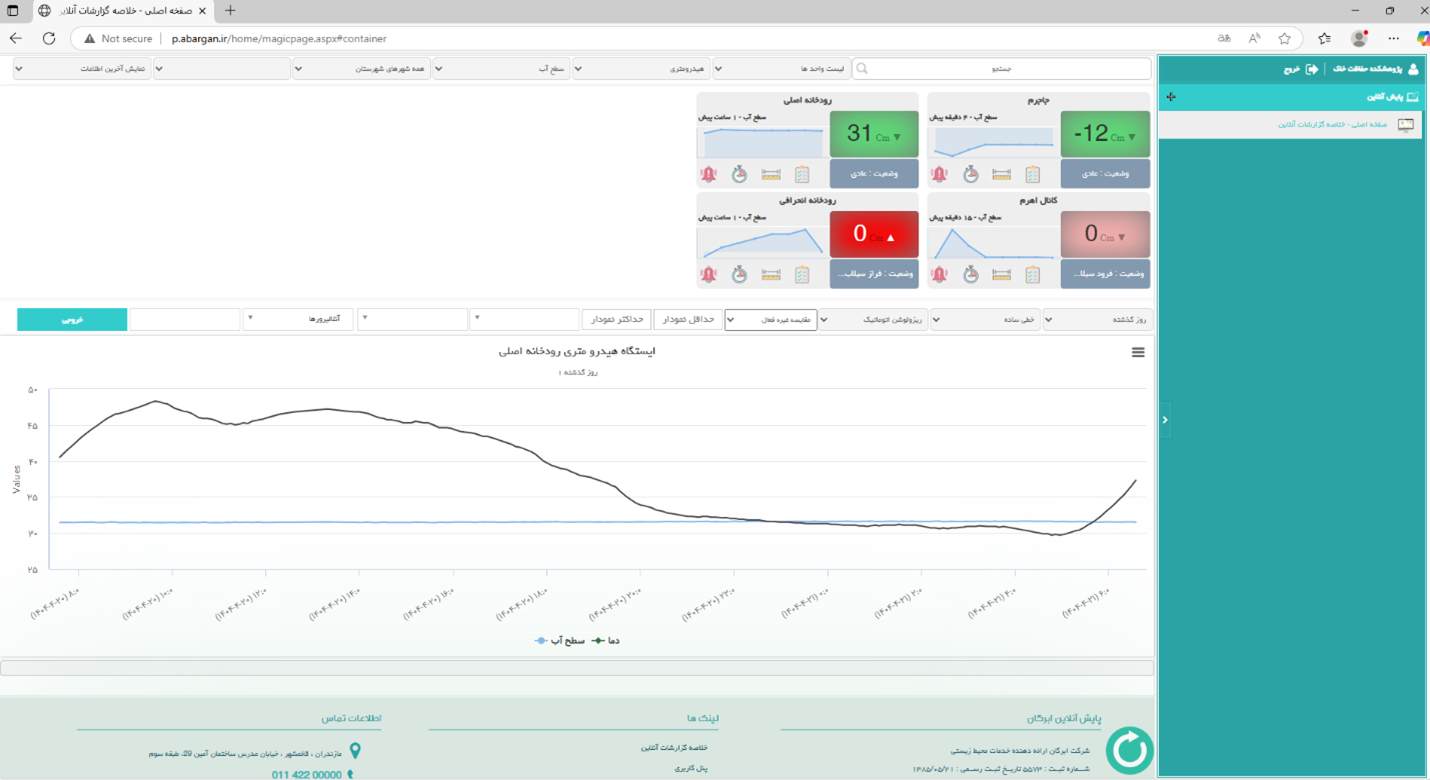Click the خروج logout link in sidebar header
Viewport: 1430px width, 780px height.
click(1301, 69)
